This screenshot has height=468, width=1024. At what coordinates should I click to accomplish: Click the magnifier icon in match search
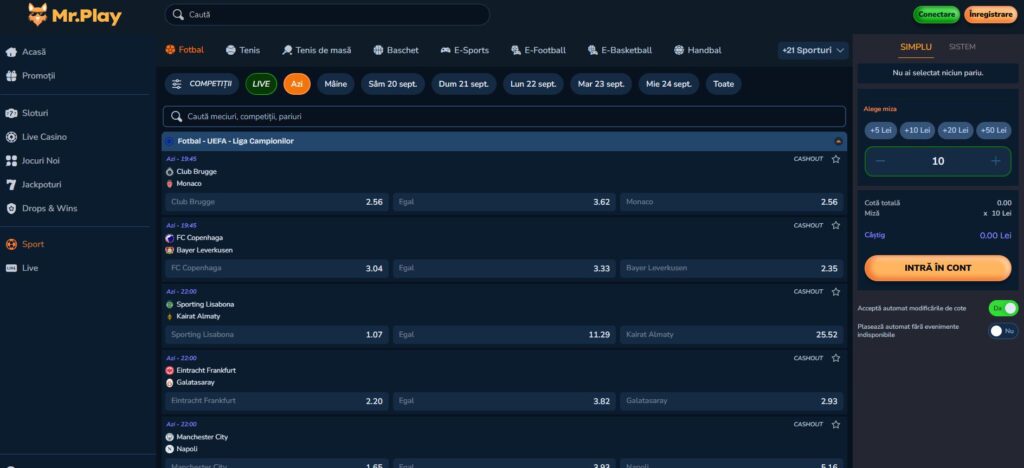point(176,116)
